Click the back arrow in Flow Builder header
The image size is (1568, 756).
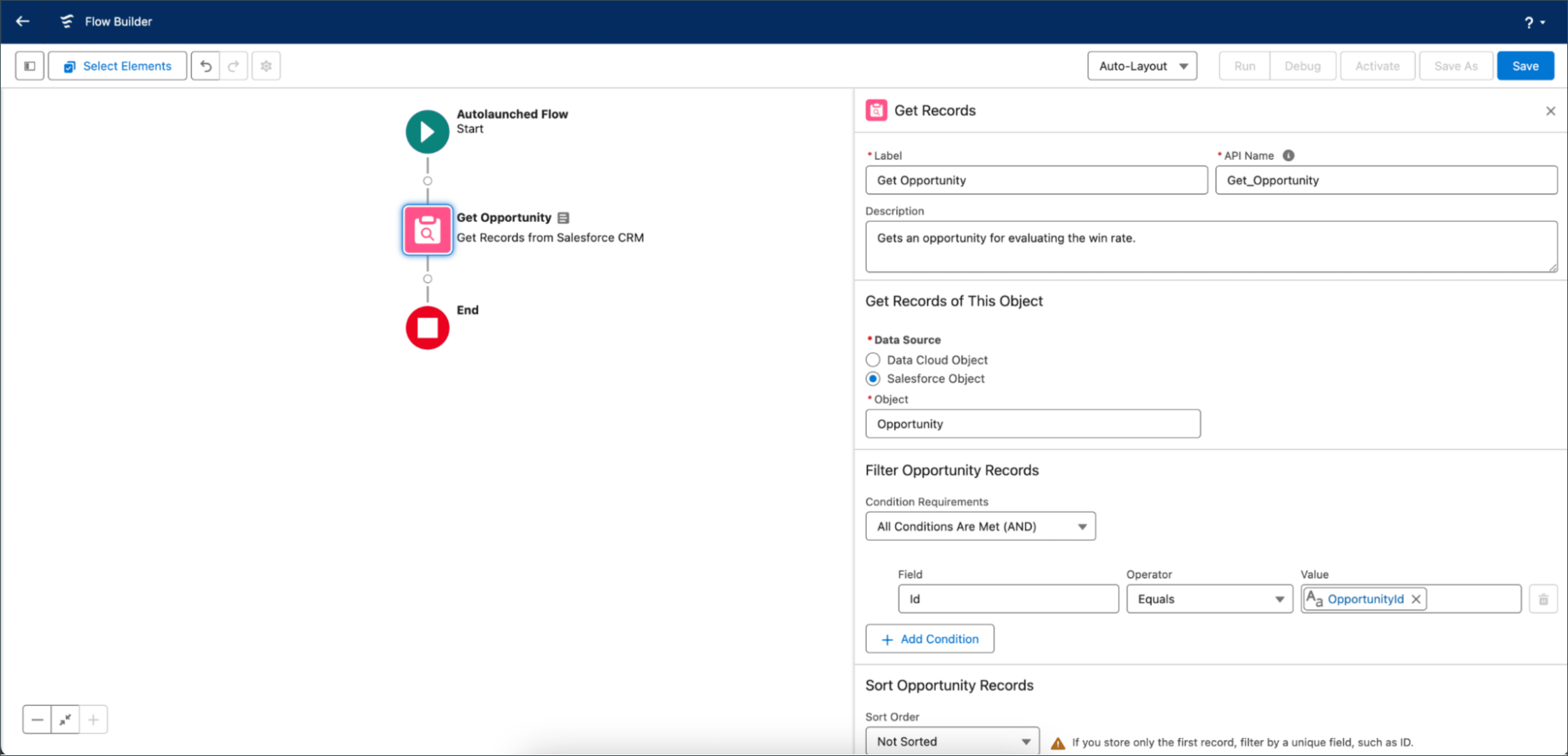(x=22, y=21)
